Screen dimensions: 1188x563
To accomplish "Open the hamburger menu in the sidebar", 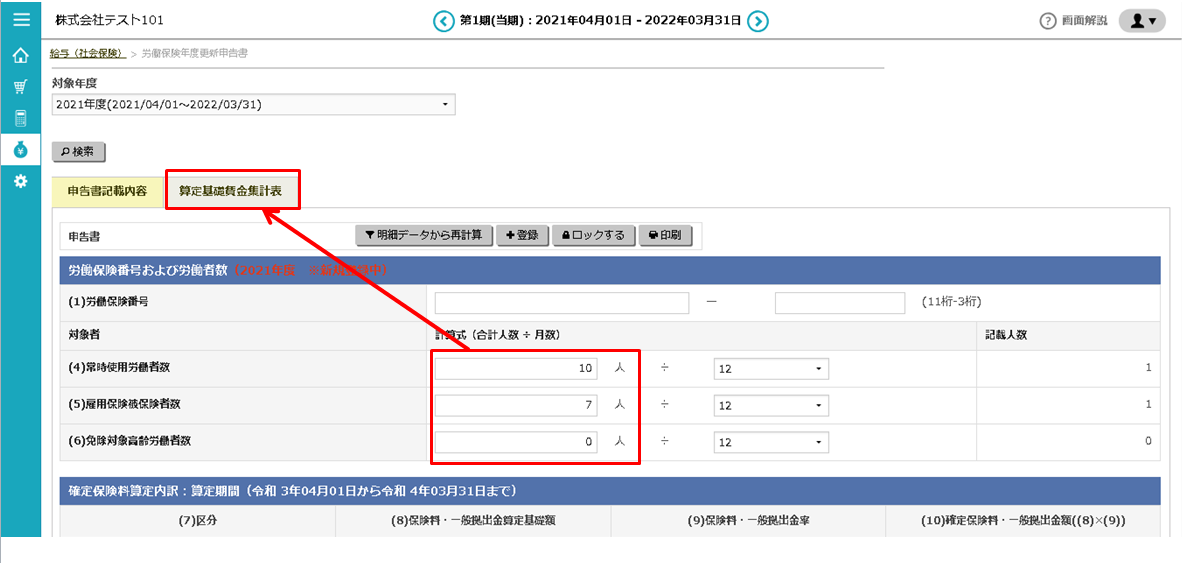I will click(x=20, y=19).
